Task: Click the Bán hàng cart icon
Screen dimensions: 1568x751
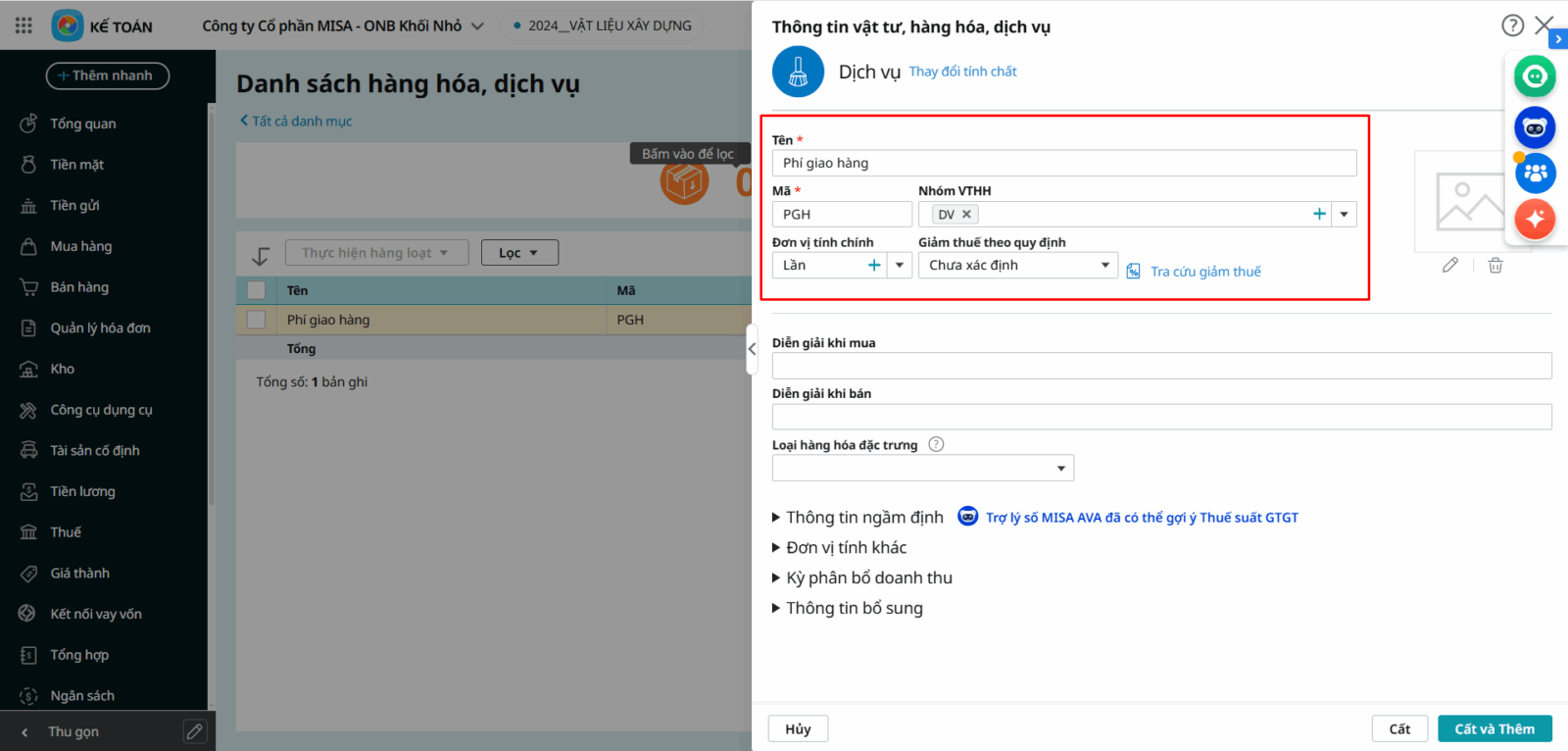Action: pyautogui.click(x=28, y=287)
